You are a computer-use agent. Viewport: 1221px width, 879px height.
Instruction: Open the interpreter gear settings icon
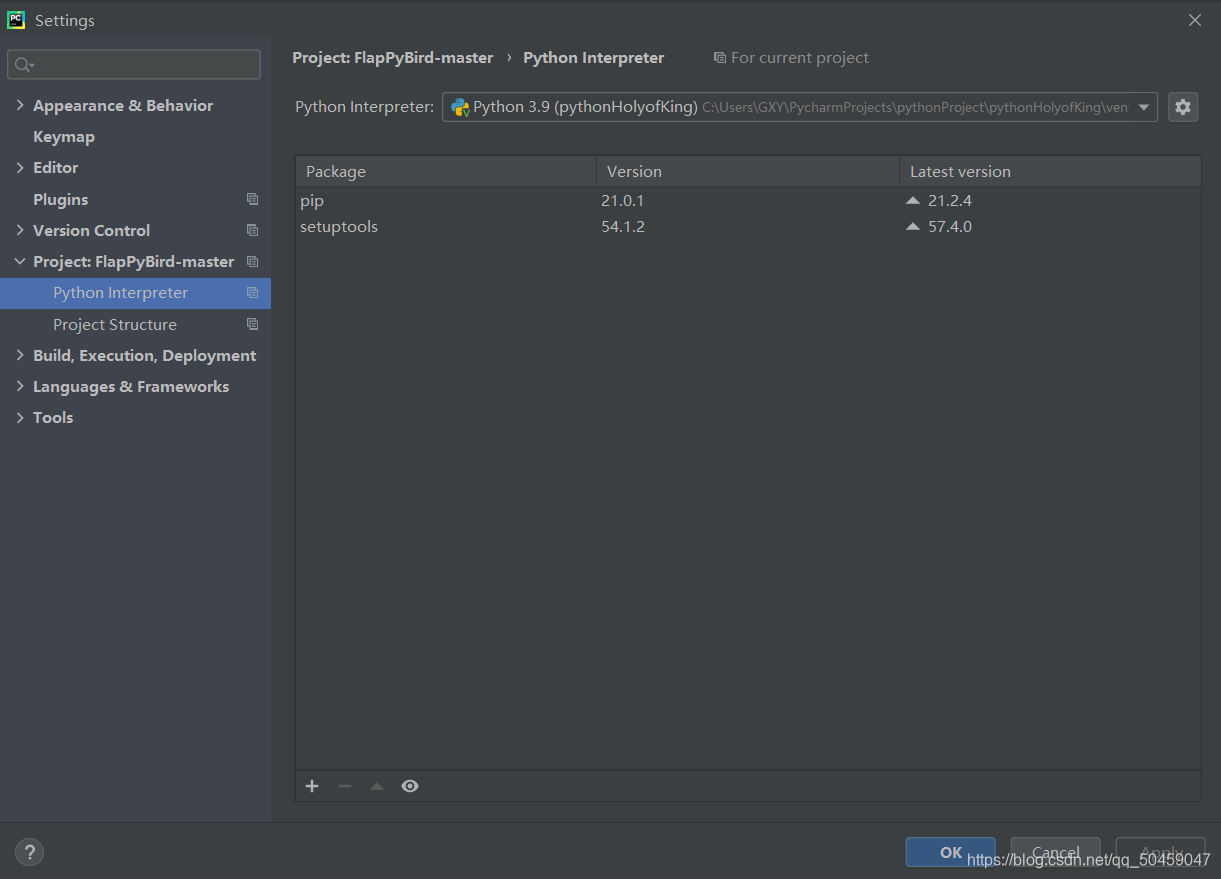1183,107
